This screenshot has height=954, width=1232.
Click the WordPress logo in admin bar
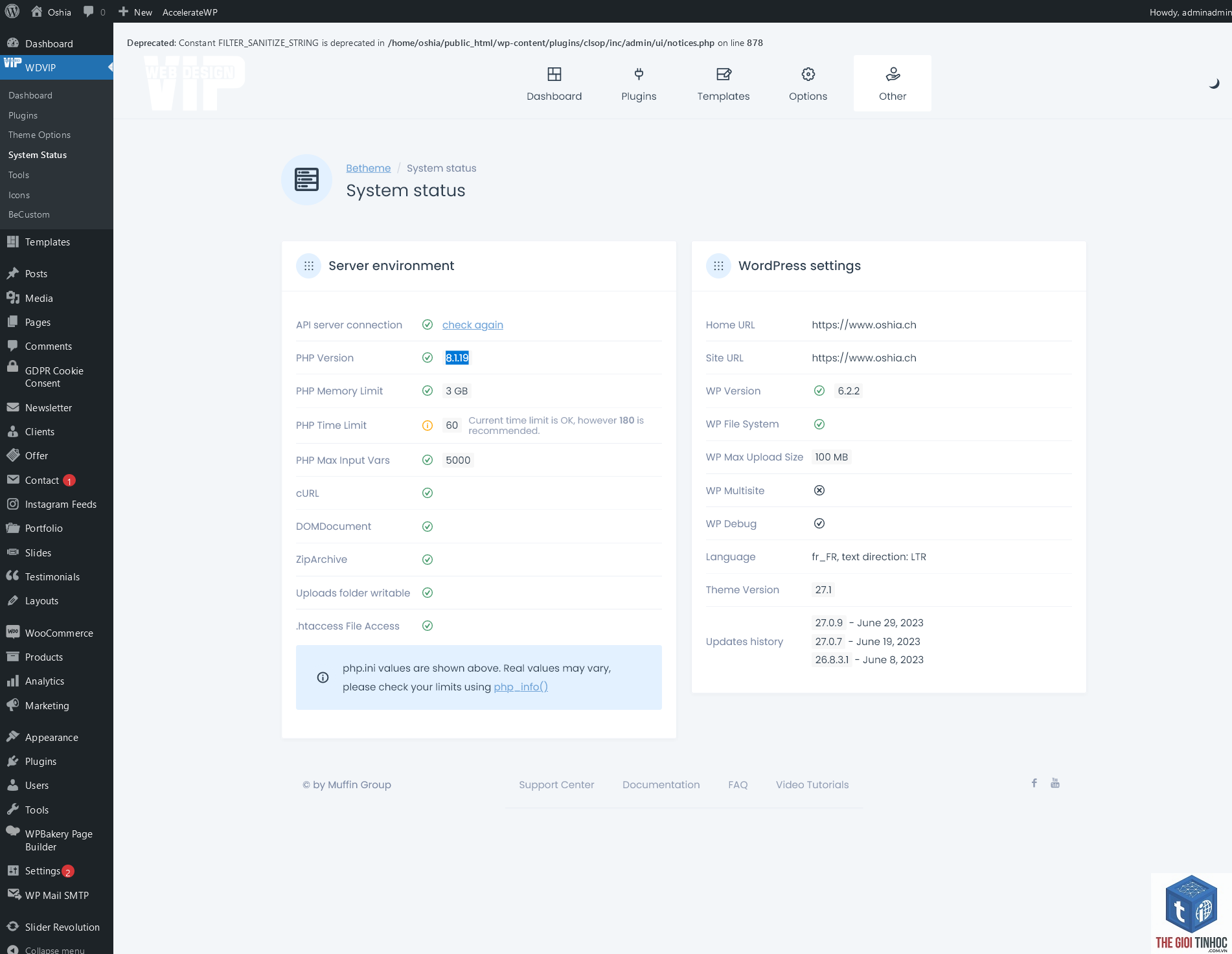click(x=12, y=12)
